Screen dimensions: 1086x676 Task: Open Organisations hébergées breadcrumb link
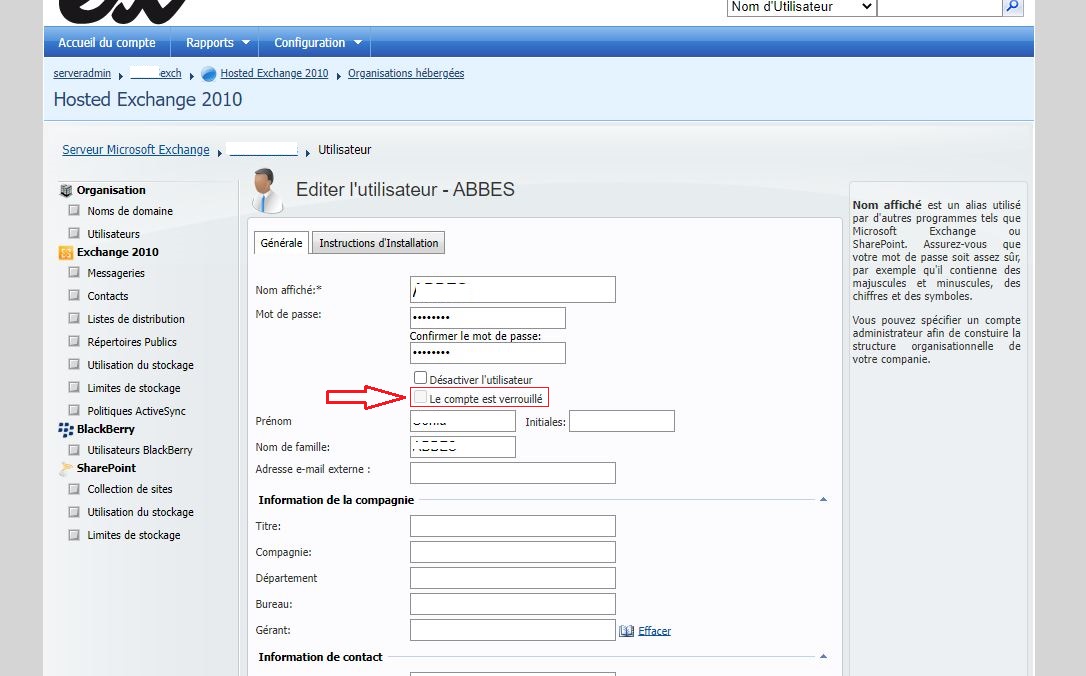pos(406,73)
